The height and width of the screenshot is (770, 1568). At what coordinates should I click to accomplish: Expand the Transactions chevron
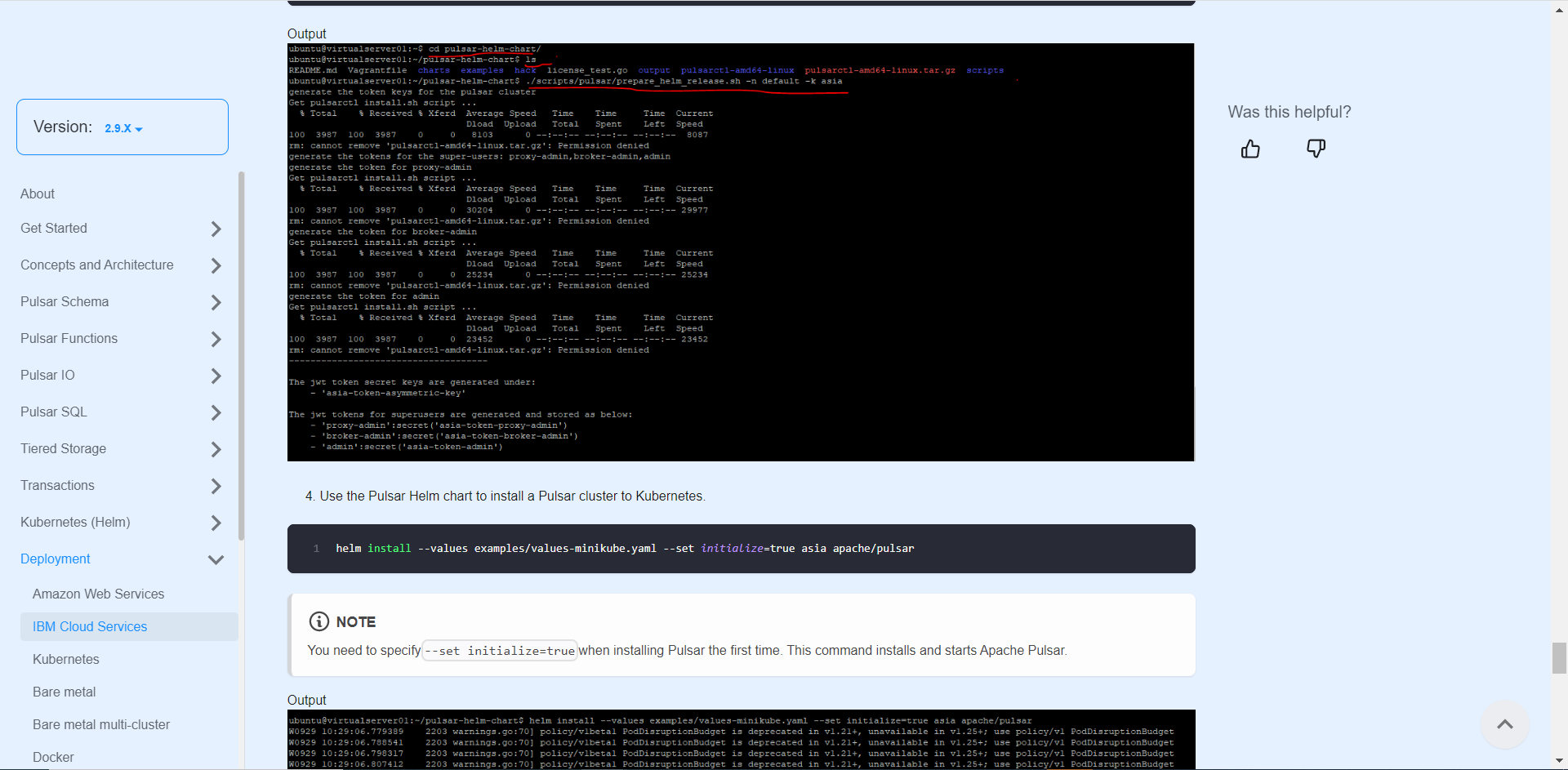point(216,486)
